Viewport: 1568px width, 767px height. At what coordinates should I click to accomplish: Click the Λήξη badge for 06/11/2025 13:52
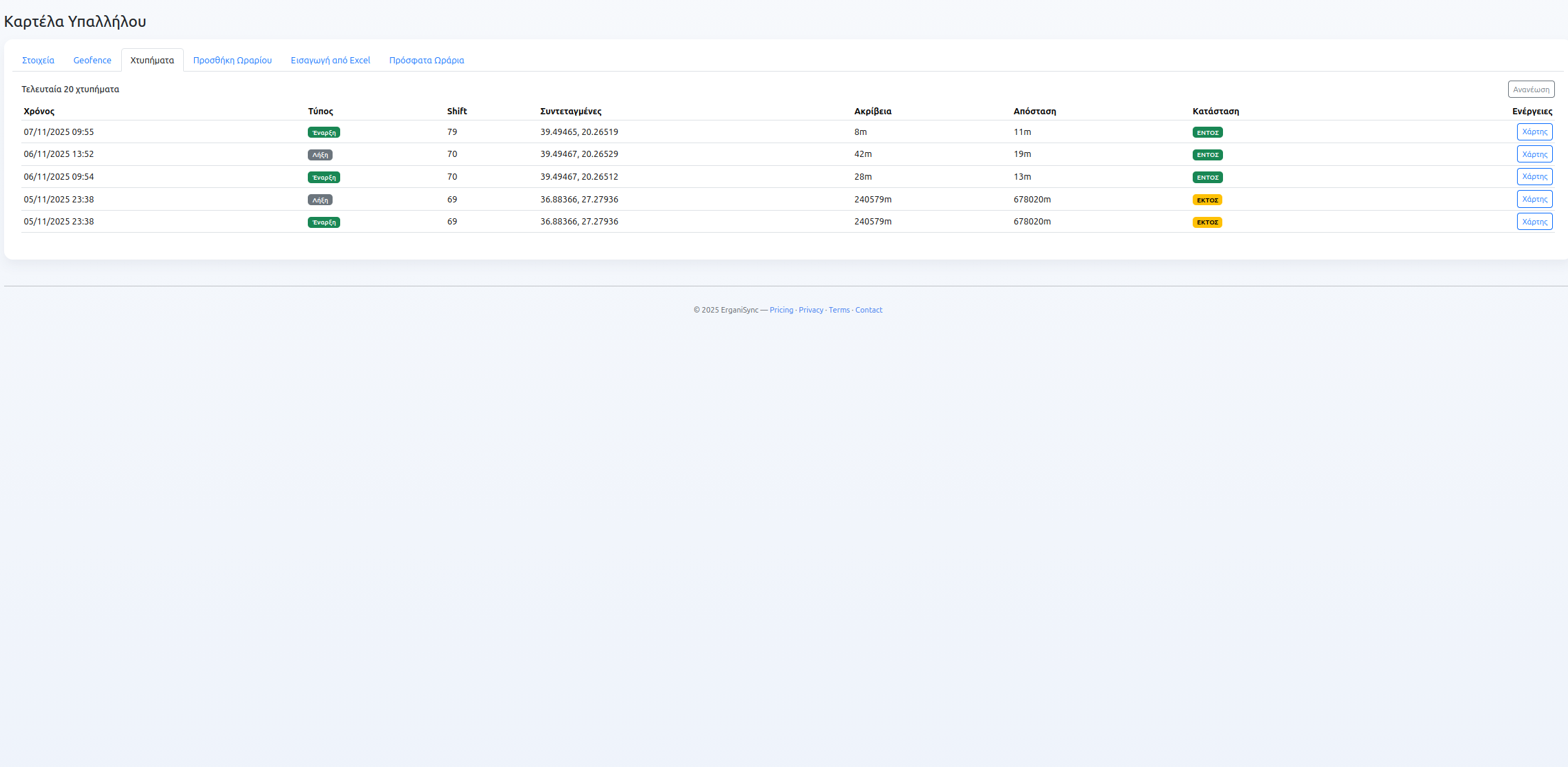[x=320, y=155]
